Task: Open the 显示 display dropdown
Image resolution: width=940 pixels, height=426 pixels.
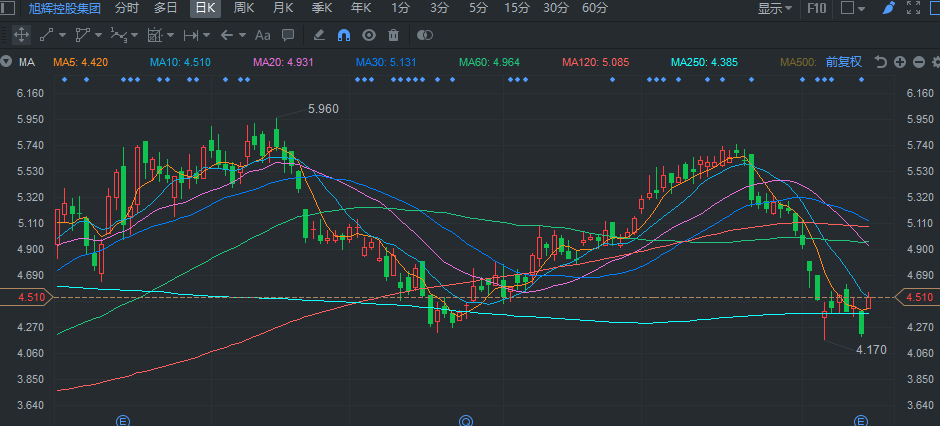Action: click(775, 8)
